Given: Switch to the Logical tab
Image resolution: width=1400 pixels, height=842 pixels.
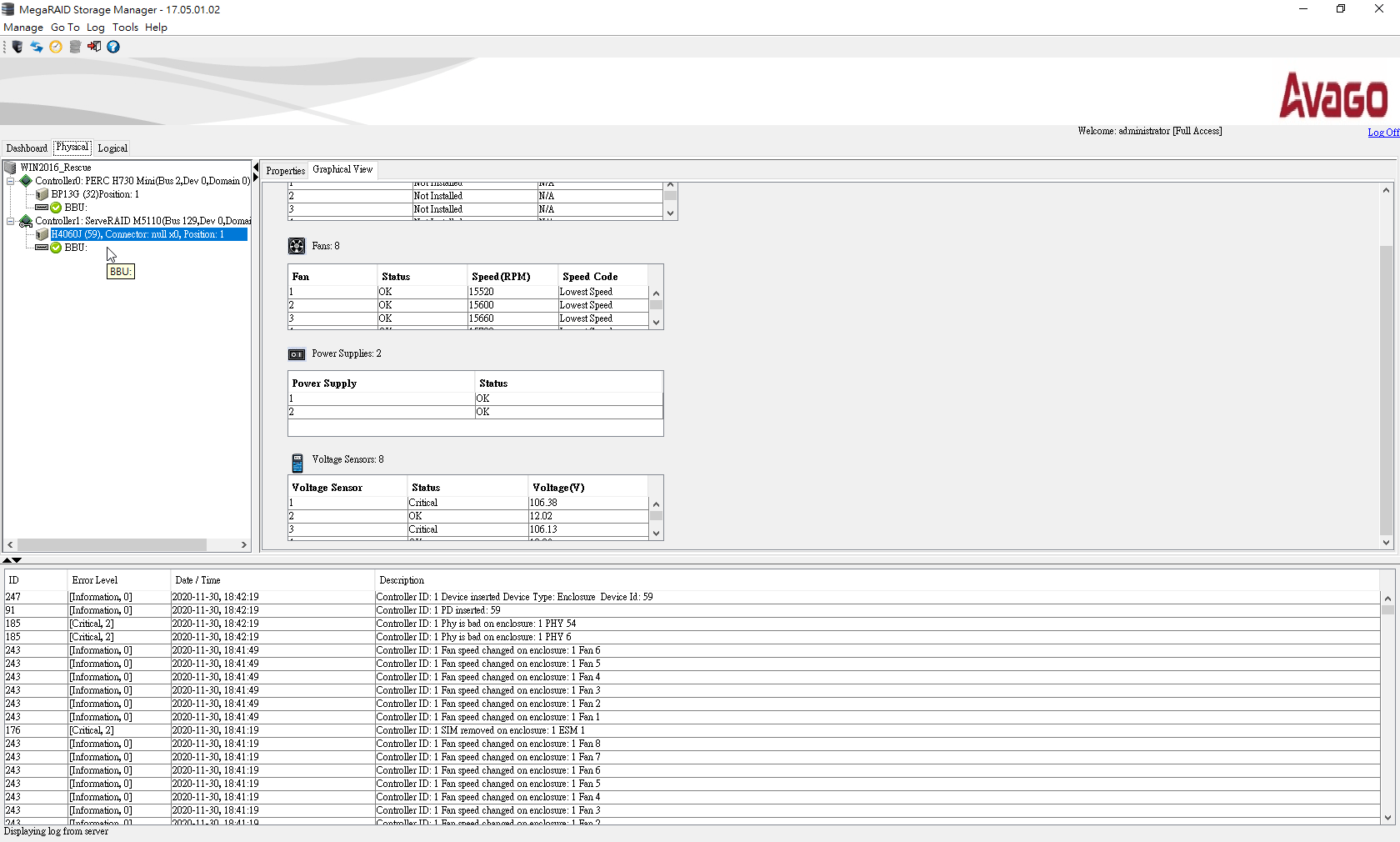Looking at the screenshot, I should point(112,148).
